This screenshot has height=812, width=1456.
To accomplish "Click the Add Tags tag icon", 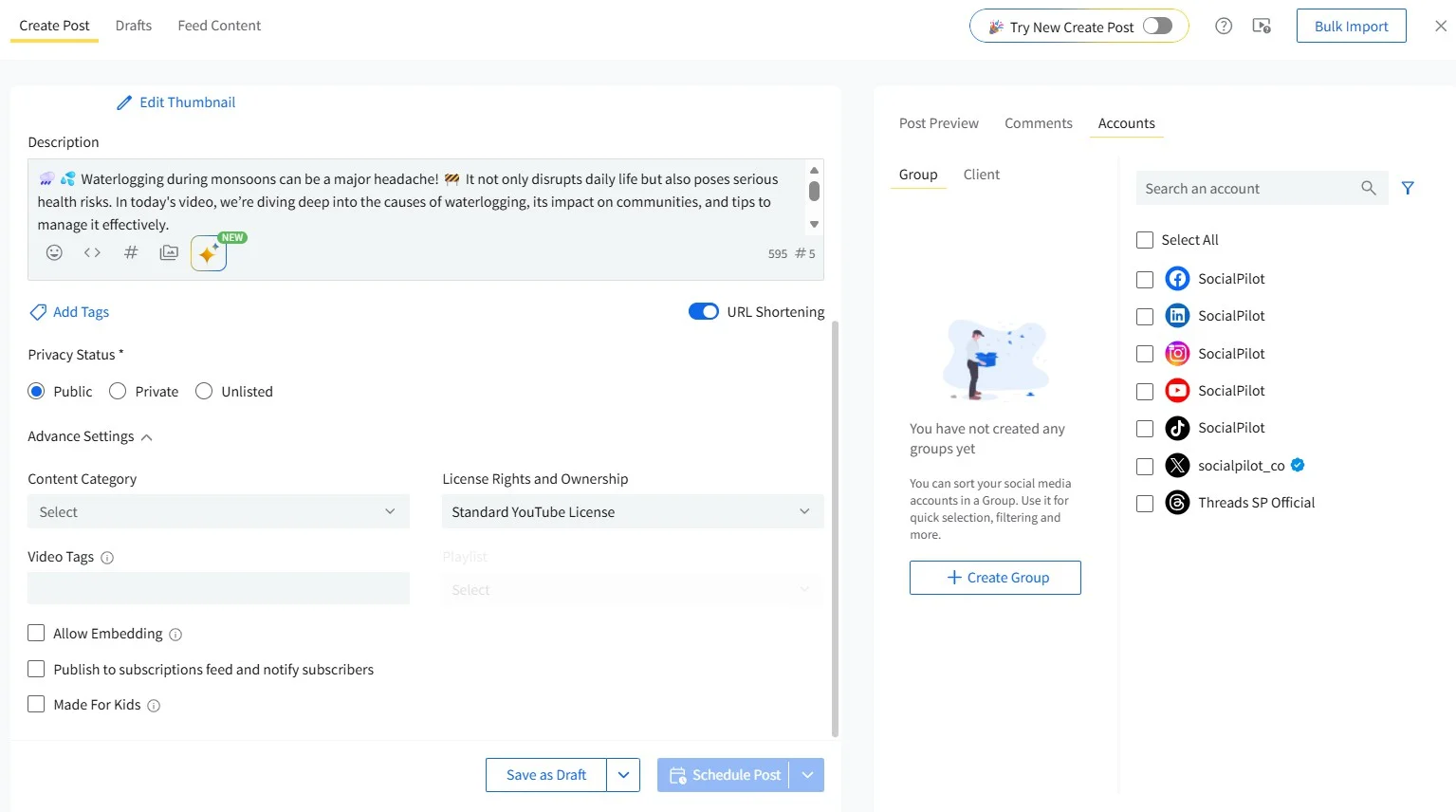I will 38,312.
